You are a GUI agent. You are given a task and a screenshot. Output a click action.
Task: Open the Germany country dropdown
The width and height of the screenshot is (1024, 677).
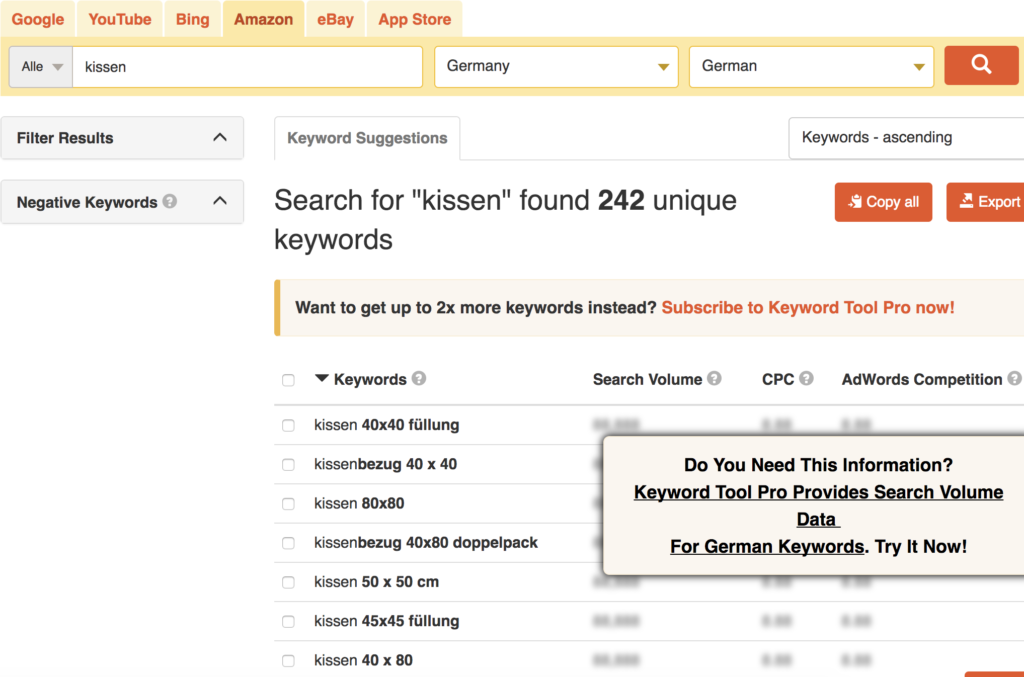pos(556,67)
